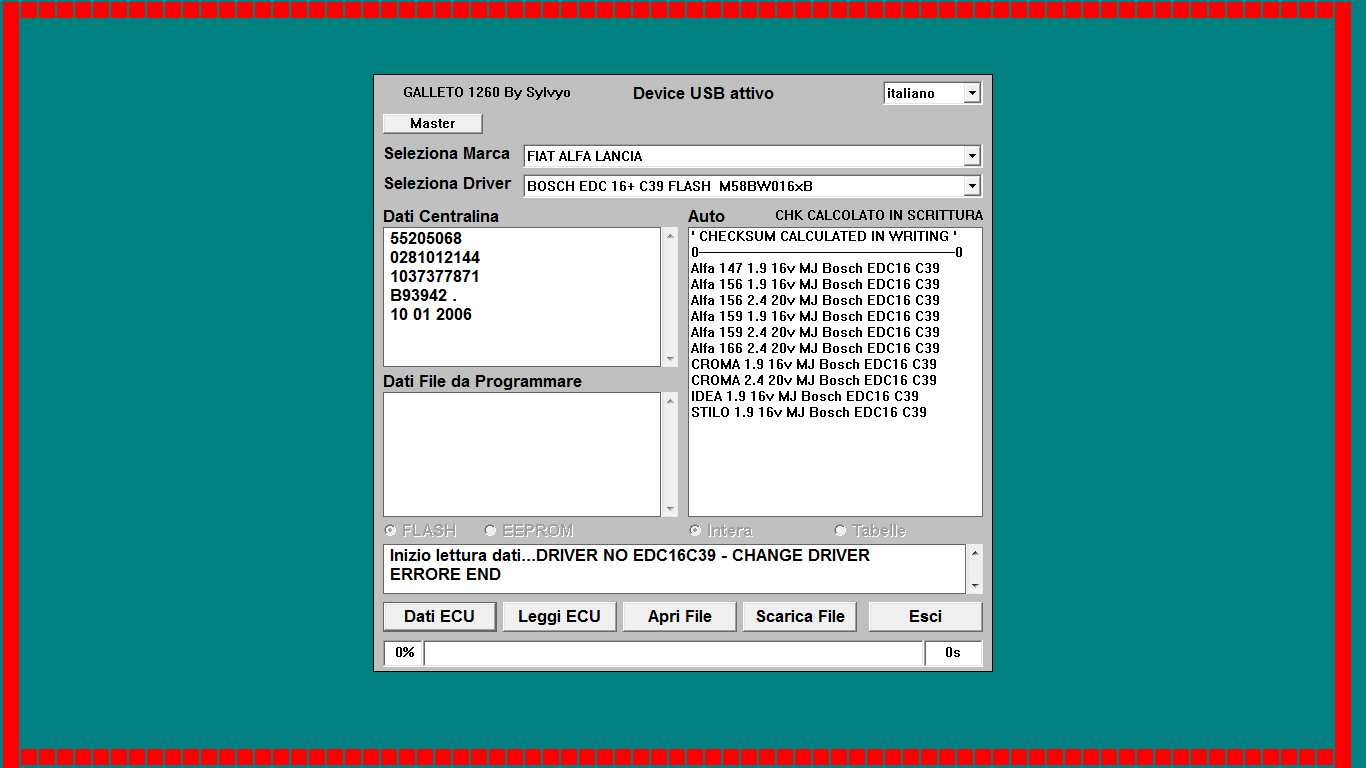
Task: Click the CHK CALCOLATO IN SCRITTURA label
Action: coord(879,215)
